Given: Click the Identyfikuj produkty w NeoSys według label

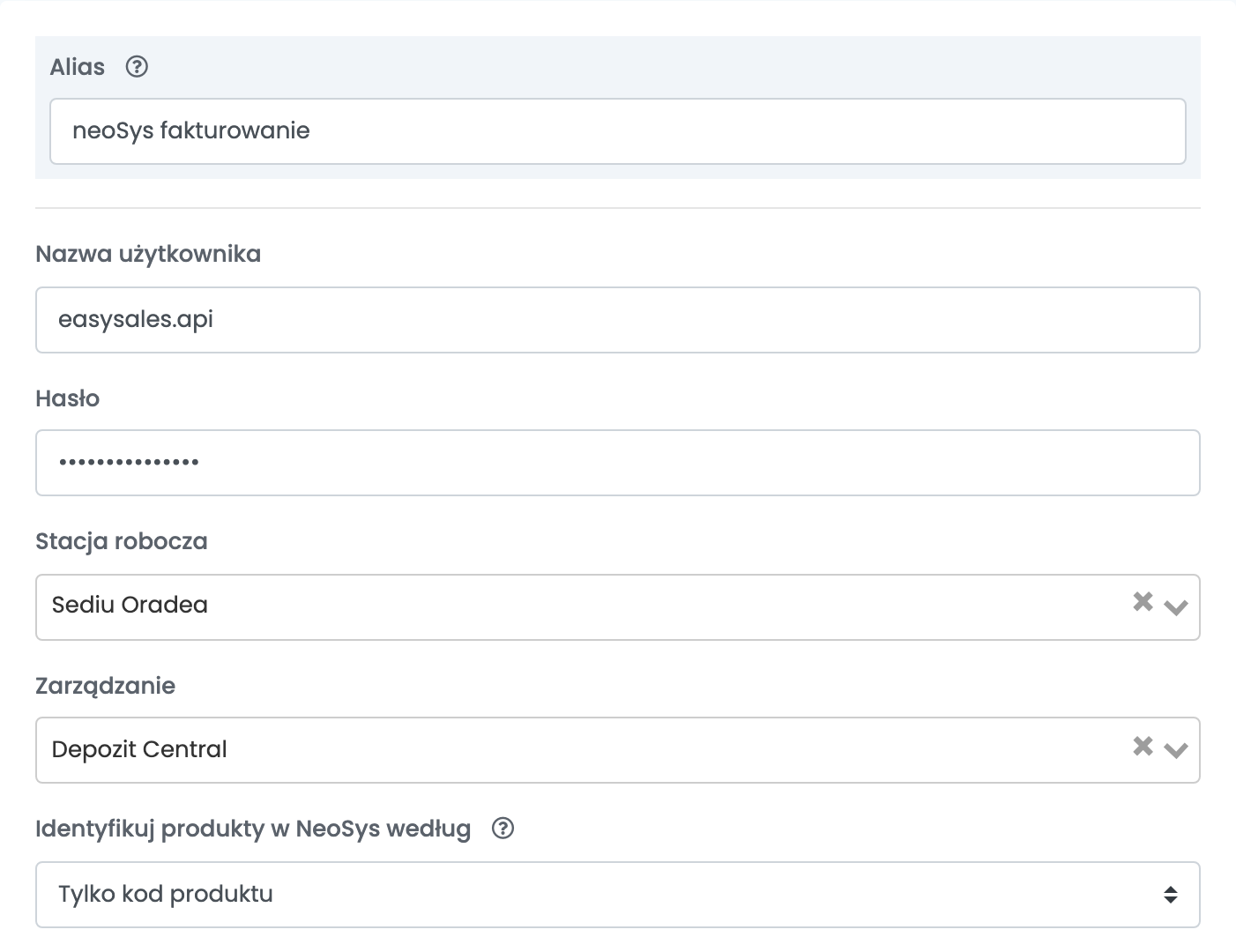Looking at the screenshot, I should 253,829.
